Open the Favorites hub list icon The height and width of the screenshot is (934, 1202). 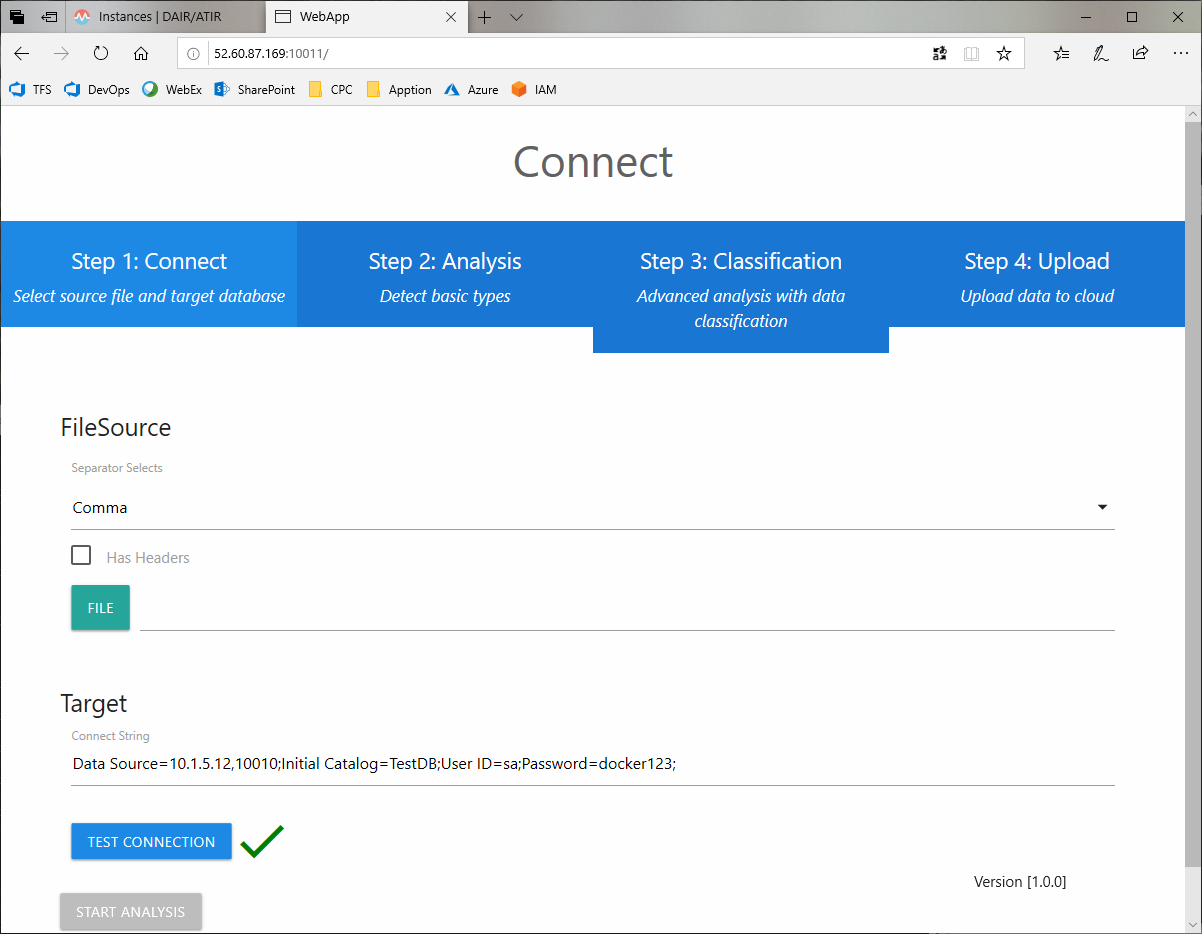(x=1061, y=54)
